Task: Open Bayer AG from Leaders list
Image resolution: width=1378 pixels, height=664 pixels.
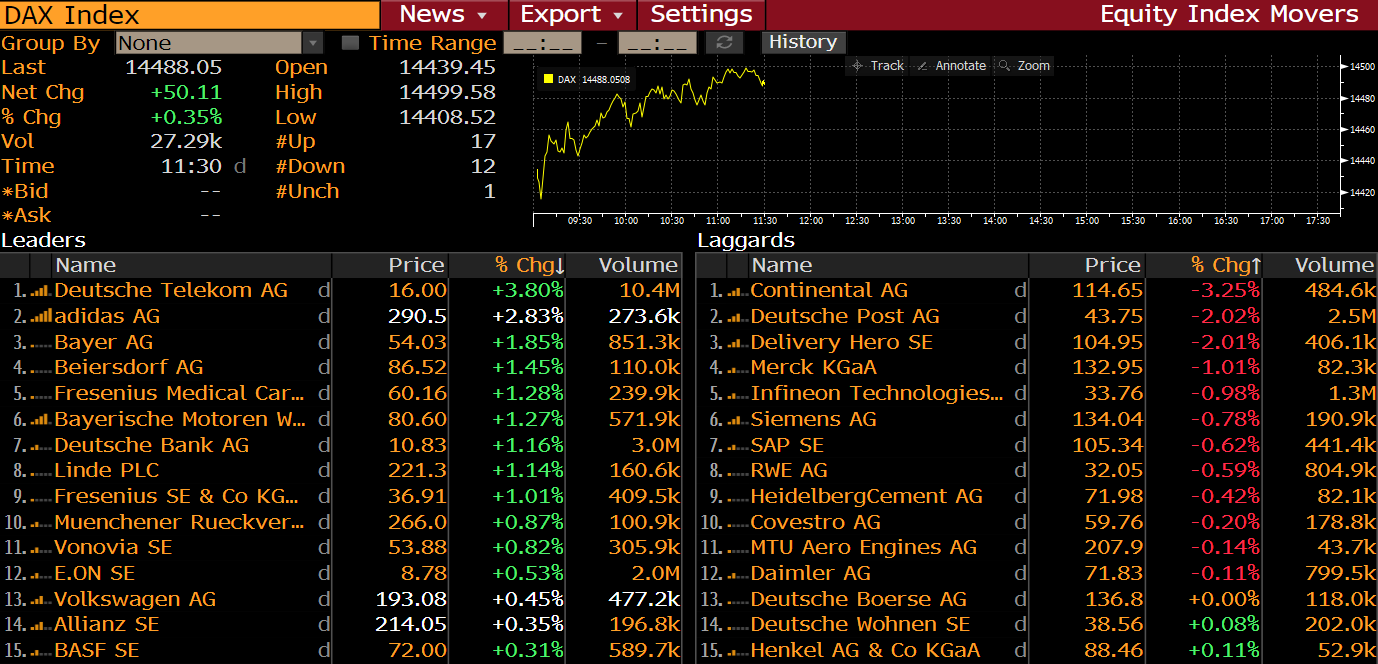Action: (x=104, y=343)
